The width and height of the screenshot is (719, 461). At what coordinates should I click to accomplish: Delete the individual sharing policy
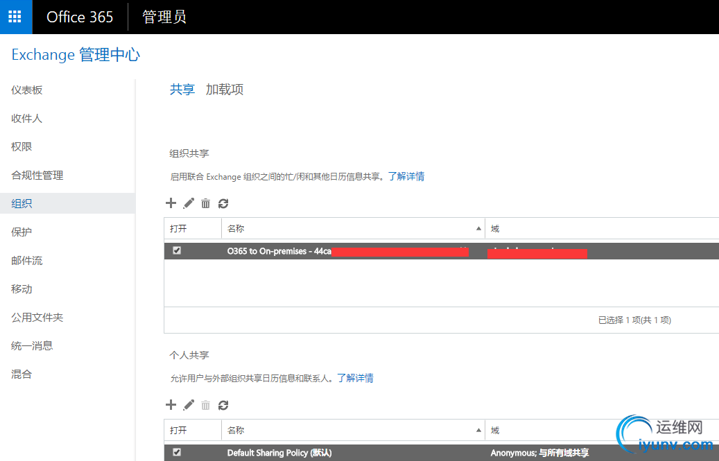(205, 405)
